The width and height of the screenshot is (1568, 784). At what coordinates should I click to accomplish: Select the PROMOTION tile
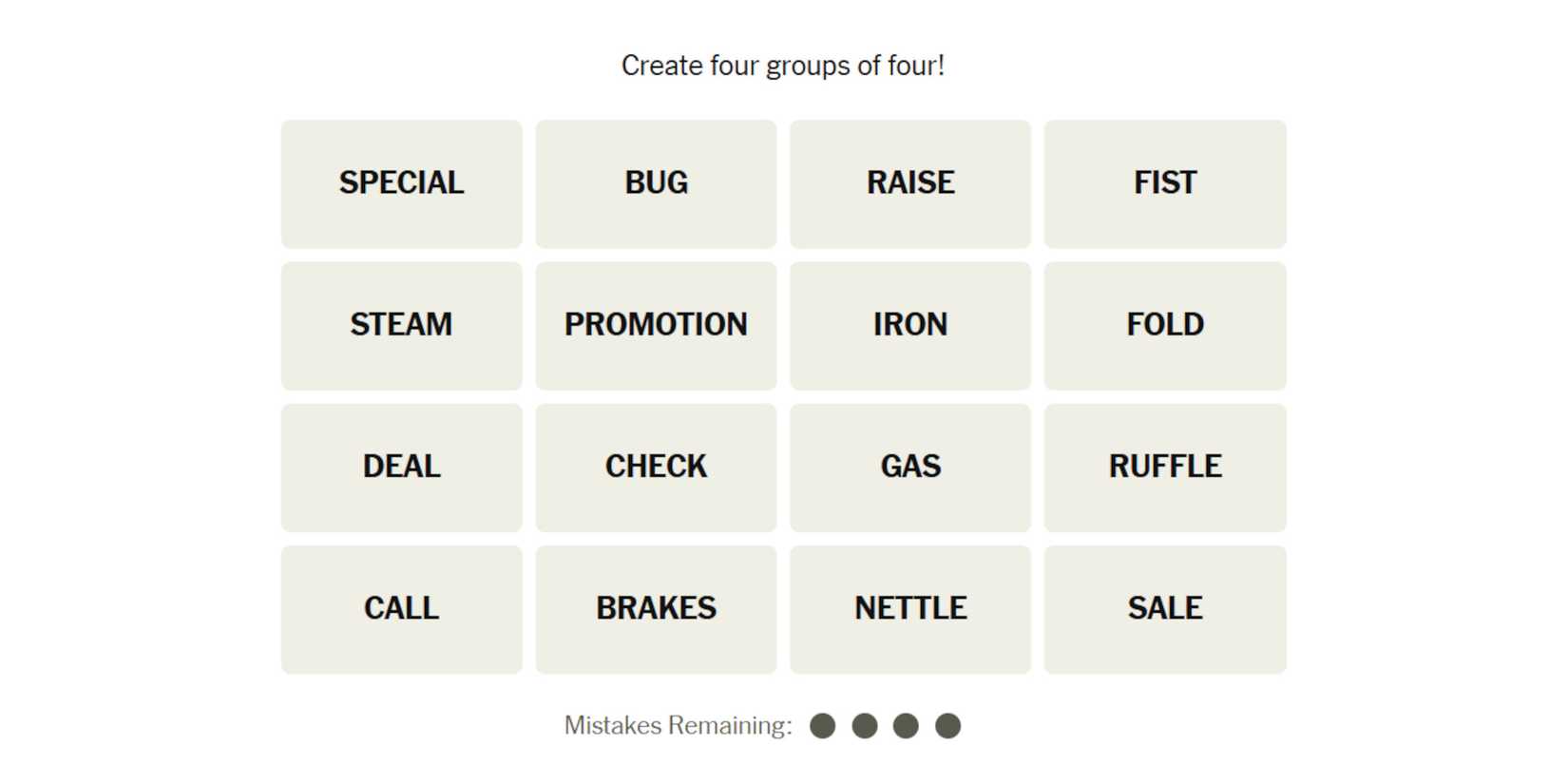point(656,325)
